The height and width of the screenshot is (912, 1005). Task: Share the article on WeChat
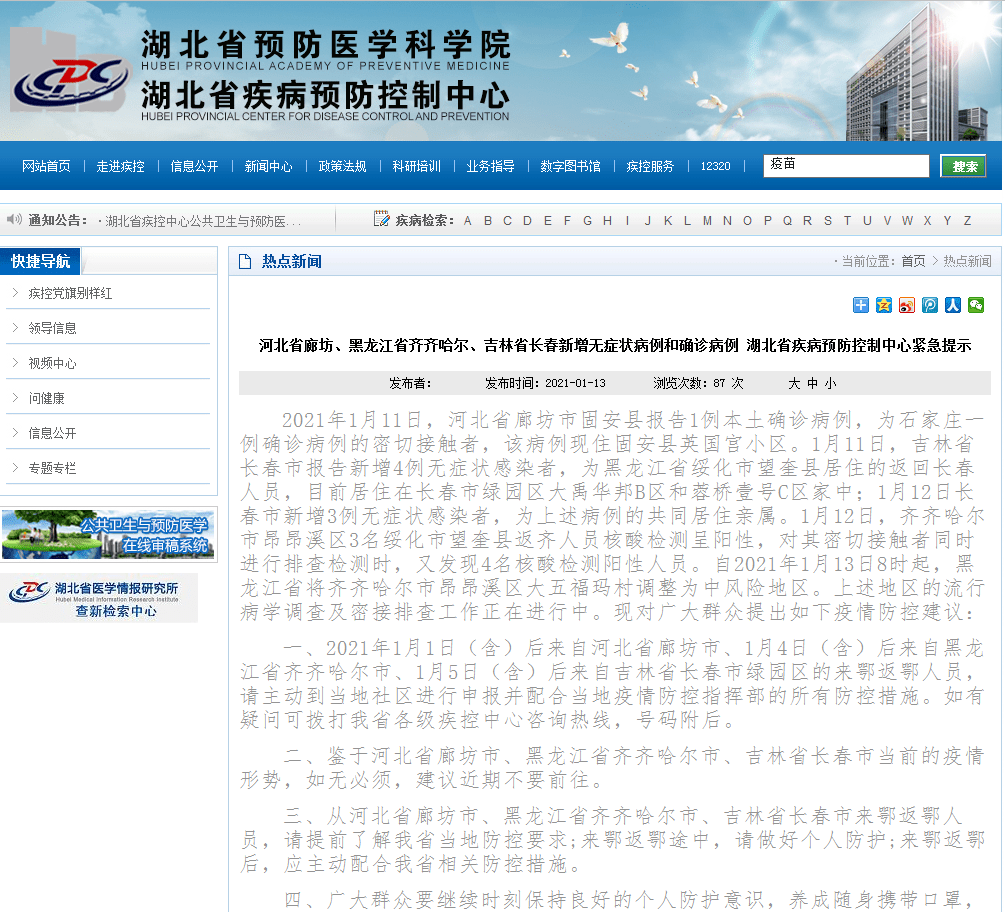tap(975, 306)
